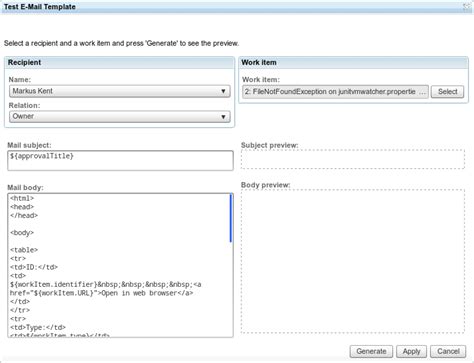474x363 pixels.
Task: Click the 'Subject preview:' label
Action: click(270, 145)
